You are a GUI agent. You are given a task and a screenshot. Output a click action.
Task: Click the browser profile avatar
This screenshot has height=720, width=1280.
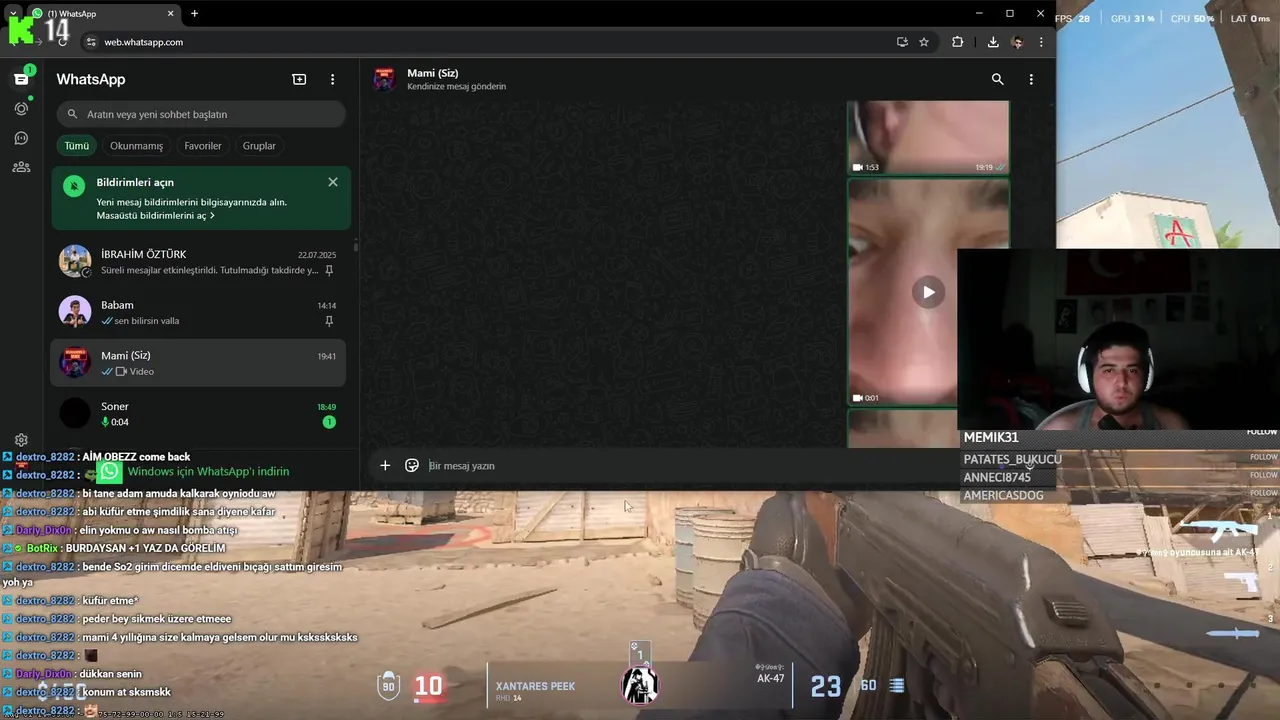point(1017,42)
